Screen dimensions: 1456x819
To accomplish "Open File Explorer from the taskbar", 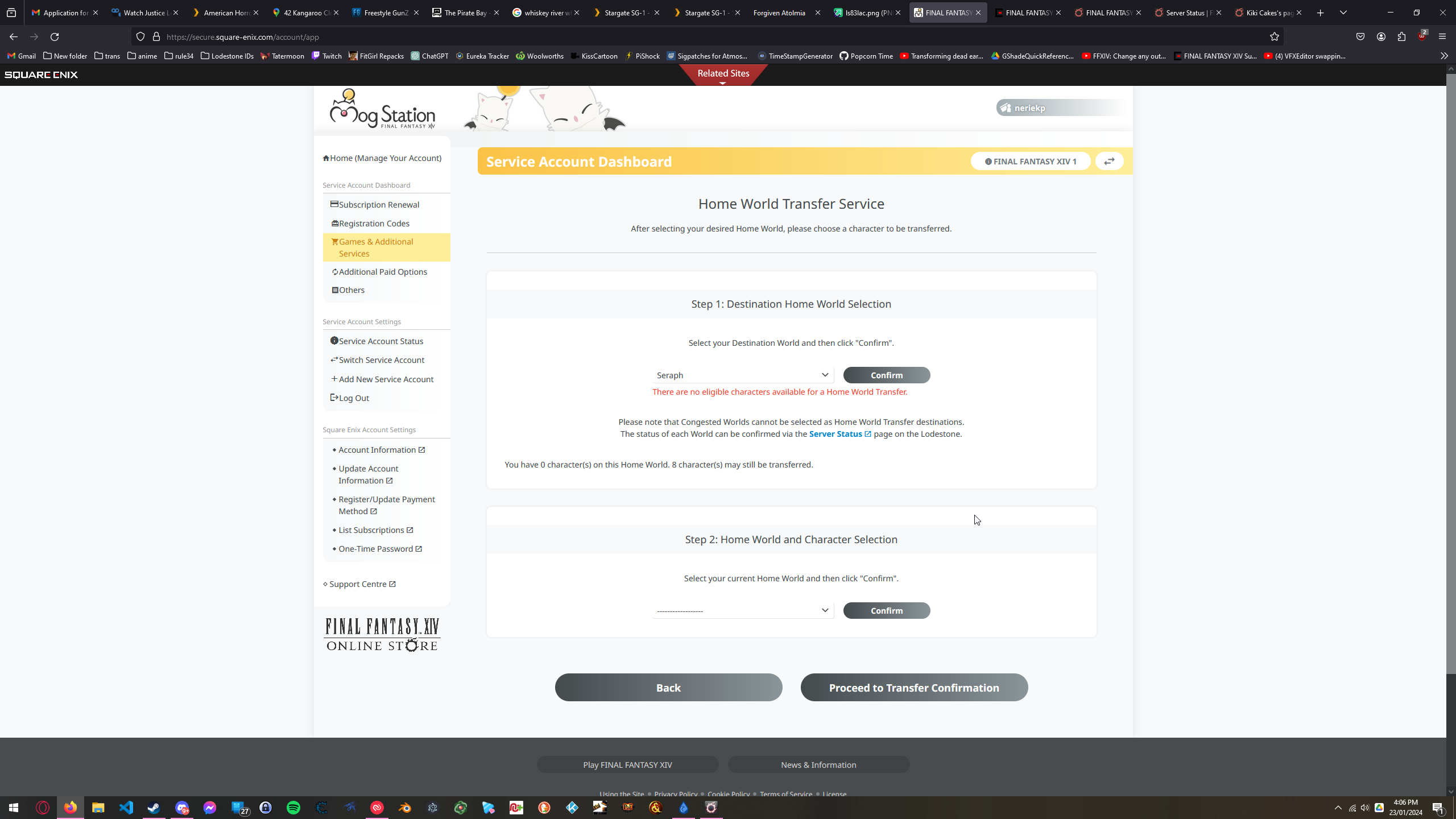I will (98, 808).
